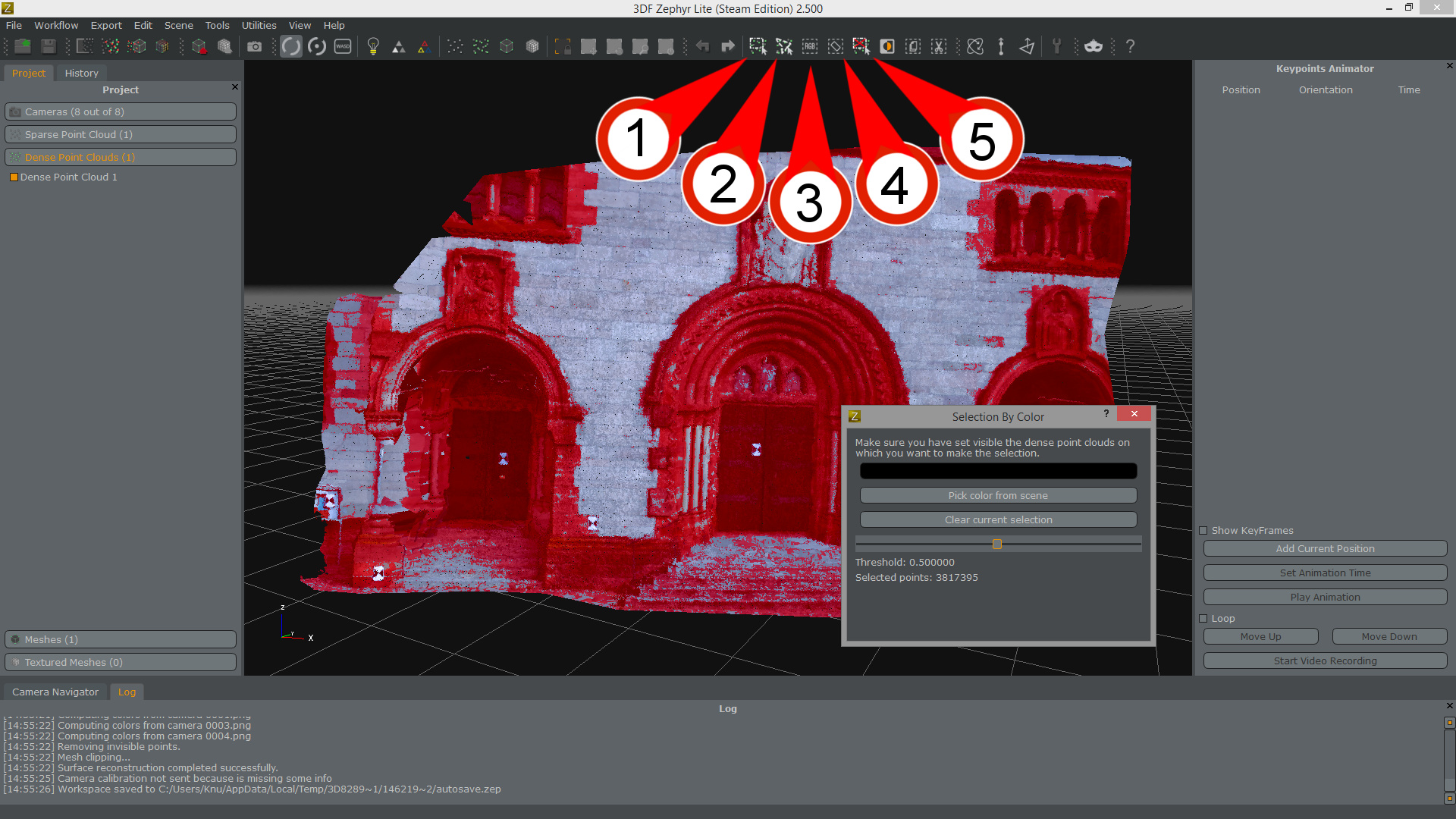Open the masquerade mask tool
The height and width of the screenshot is (819, 1456).
[x=1094, y=46]
